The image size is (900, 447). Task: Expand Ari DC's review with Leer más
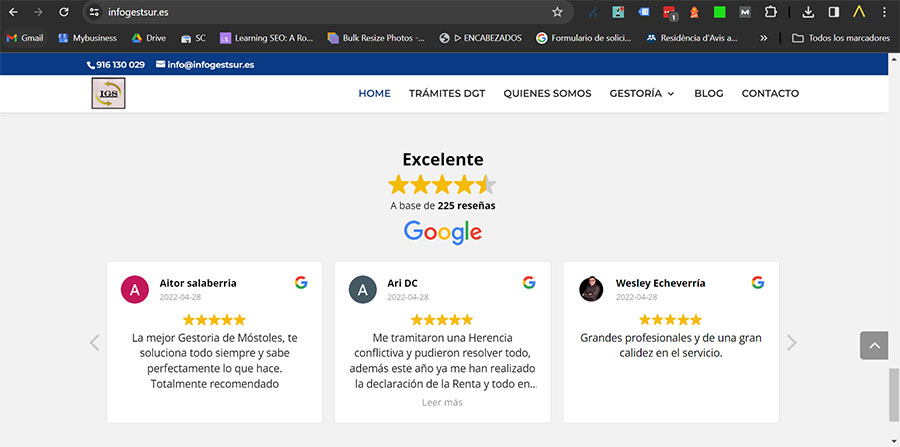tap(442, 402)
